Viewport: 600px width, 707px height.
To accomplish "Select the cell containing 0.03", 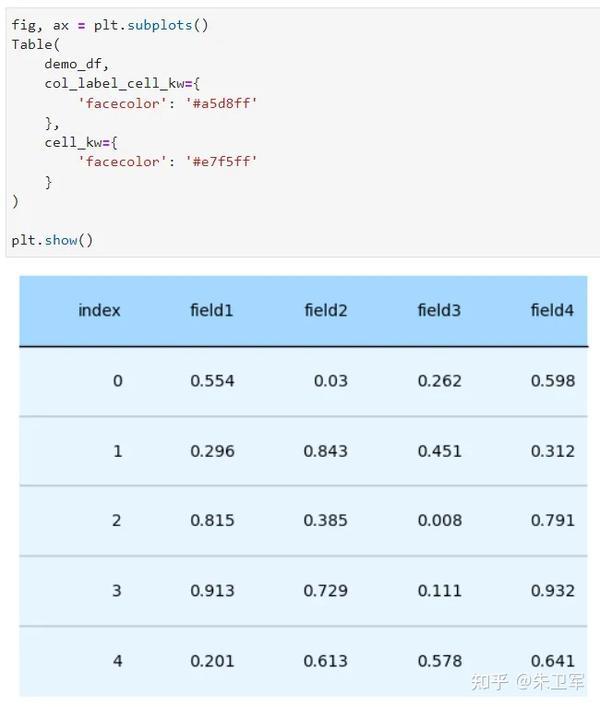I will coord(331,381).
